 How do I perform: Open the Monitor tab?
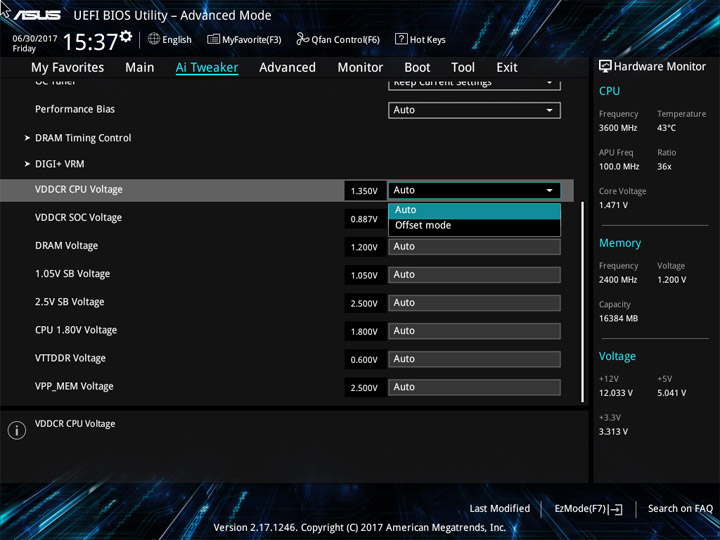pos(360,68)
